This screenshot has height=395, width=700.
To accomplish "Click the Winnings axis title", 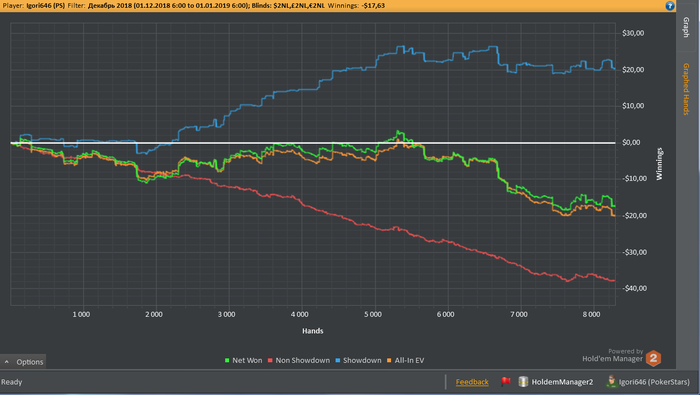I will click(659, 164).
